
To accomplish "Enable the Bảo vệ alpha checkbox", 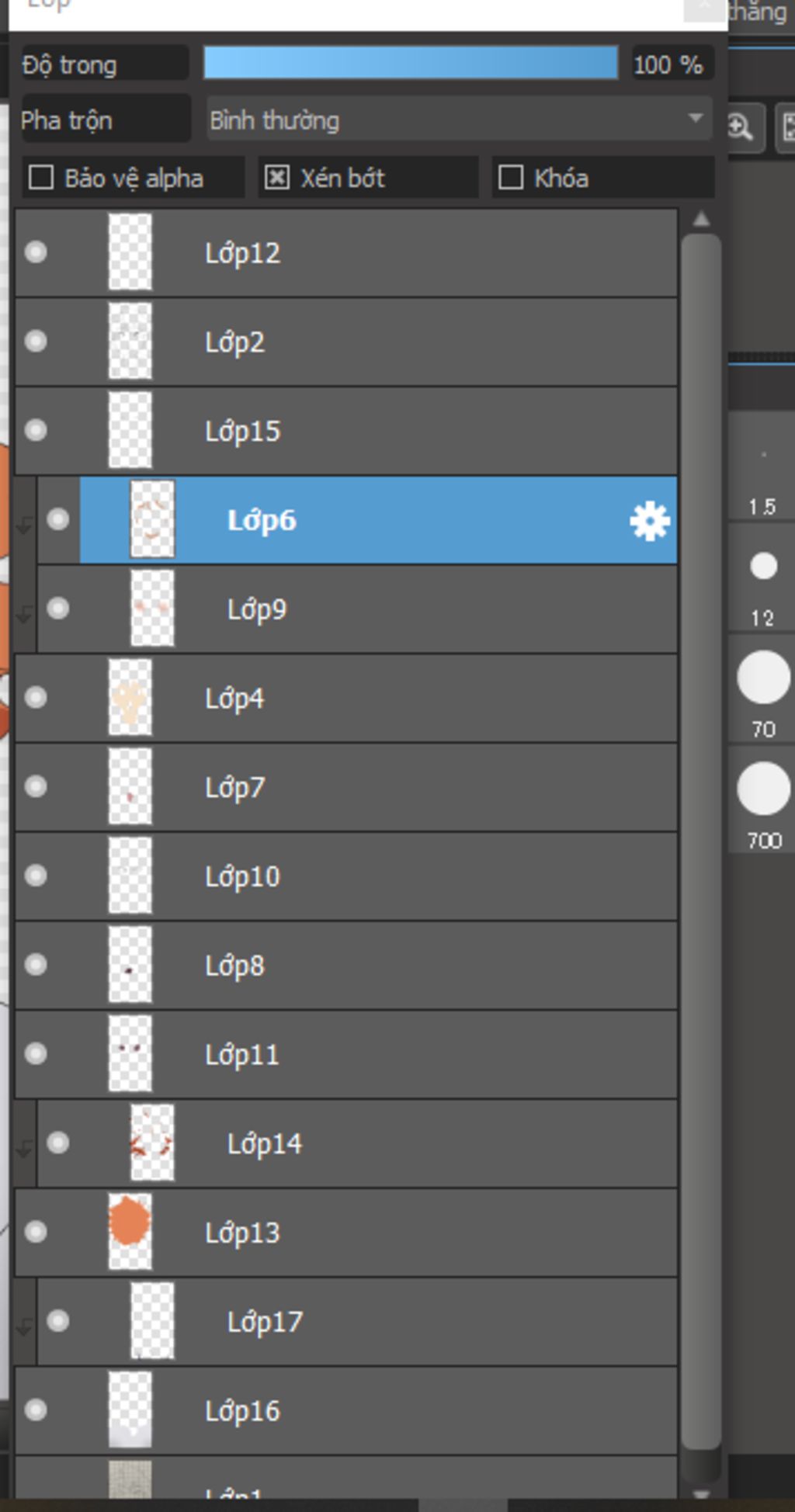I will click(40, 178).
